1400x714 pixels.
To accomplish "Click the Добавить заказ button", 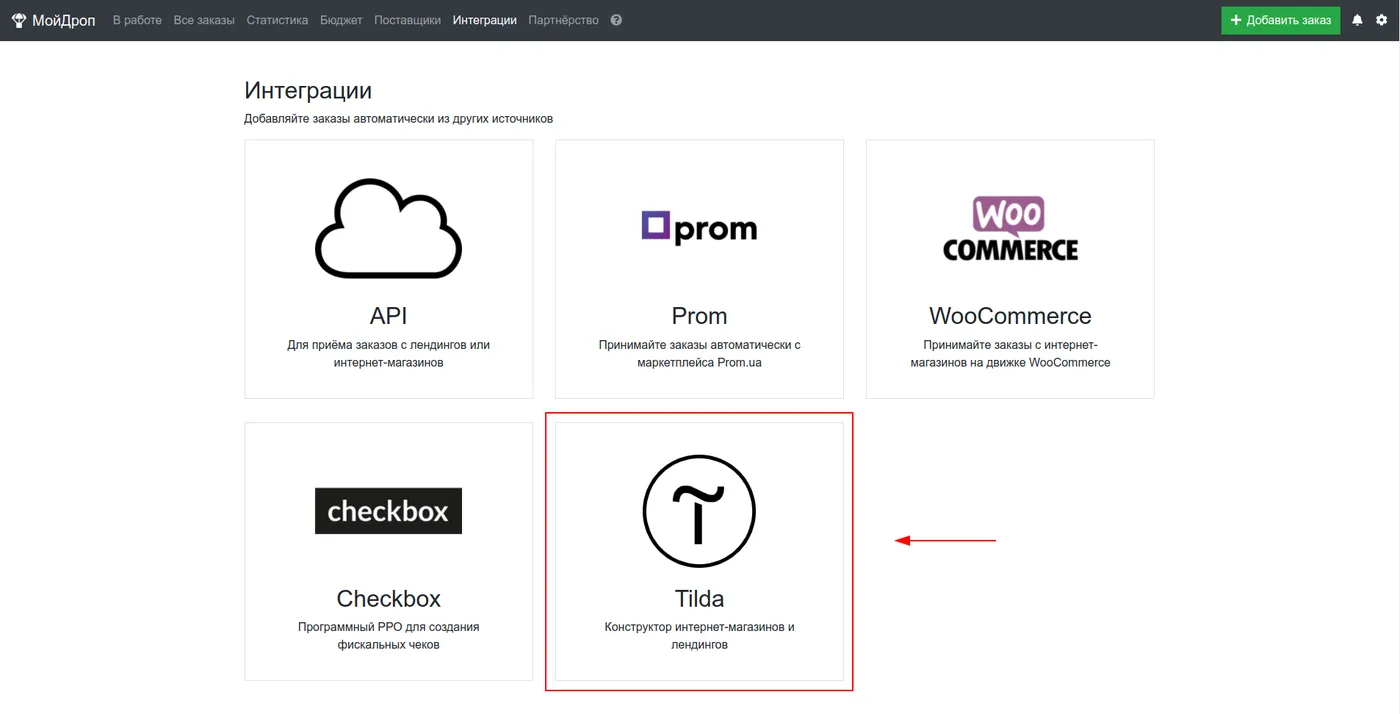I will pos(1280,20).
